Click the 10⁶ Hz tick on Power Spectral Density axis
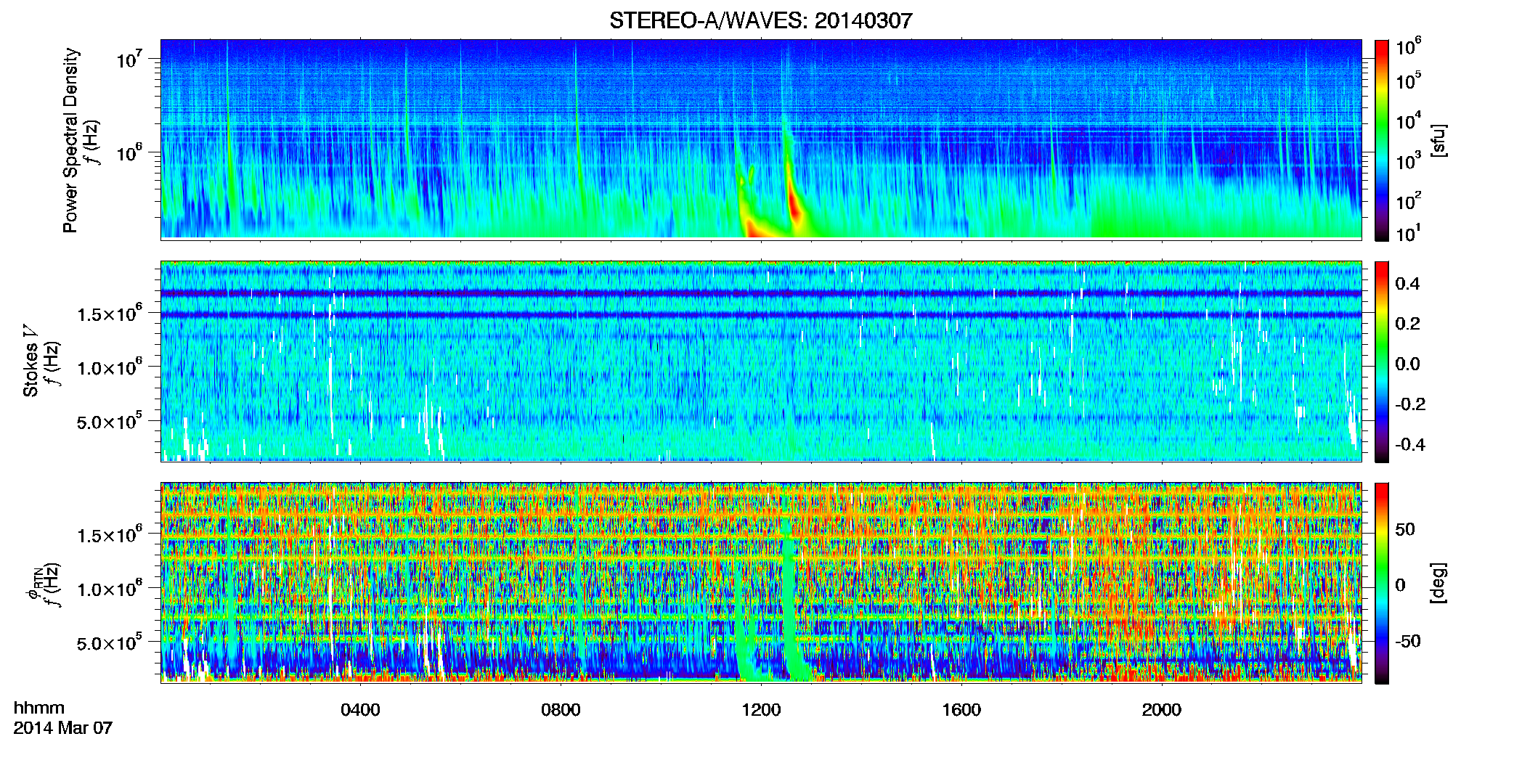The width and height of the screenshot is (1522, 784). click(x=129, y=152)
